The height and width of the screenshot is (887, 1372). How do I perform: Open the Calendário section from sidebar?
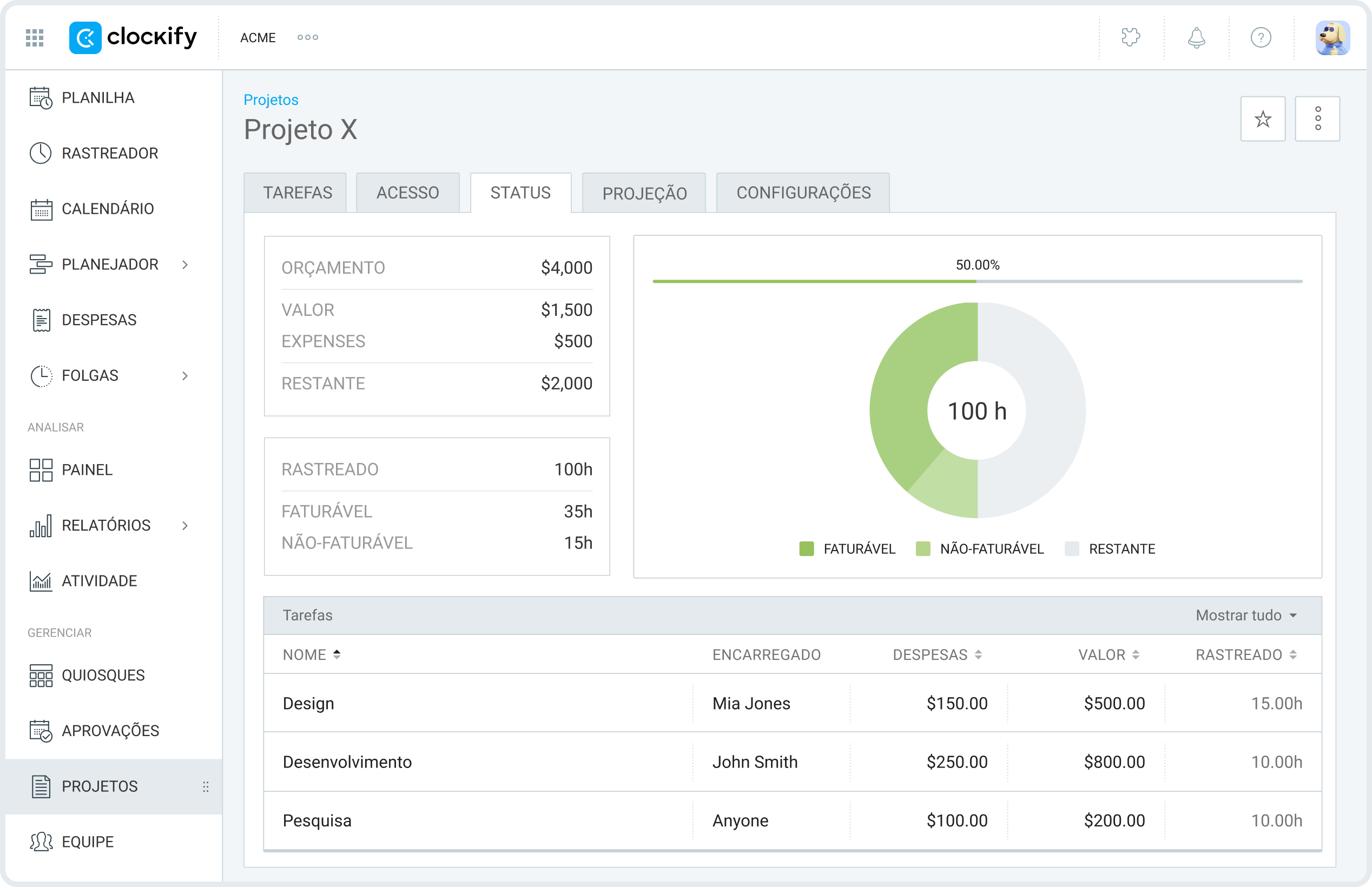(107, 209)
